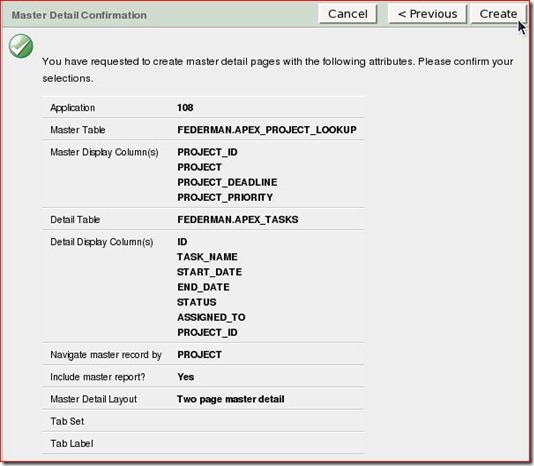Click the PROJECT_PRIORITY master column entry

[x=225, y=197]
